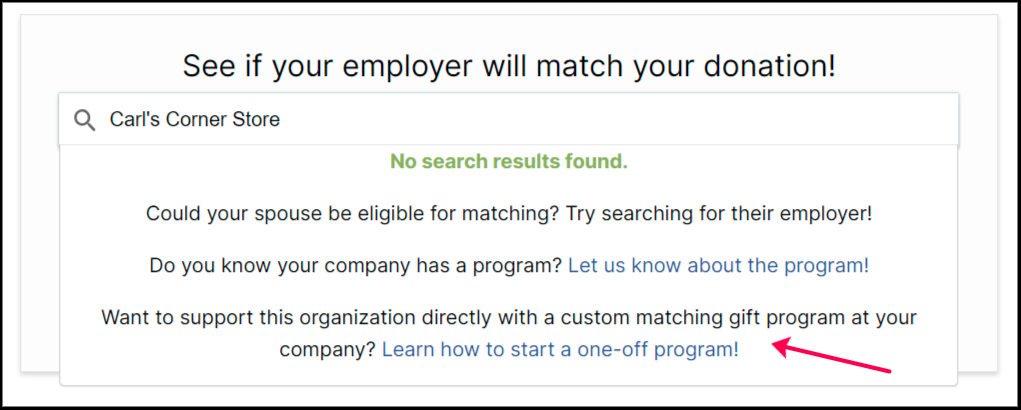Click the magnifying glass search icon
The height and width of the screenshot is (410, 1021).
[84, 120]
